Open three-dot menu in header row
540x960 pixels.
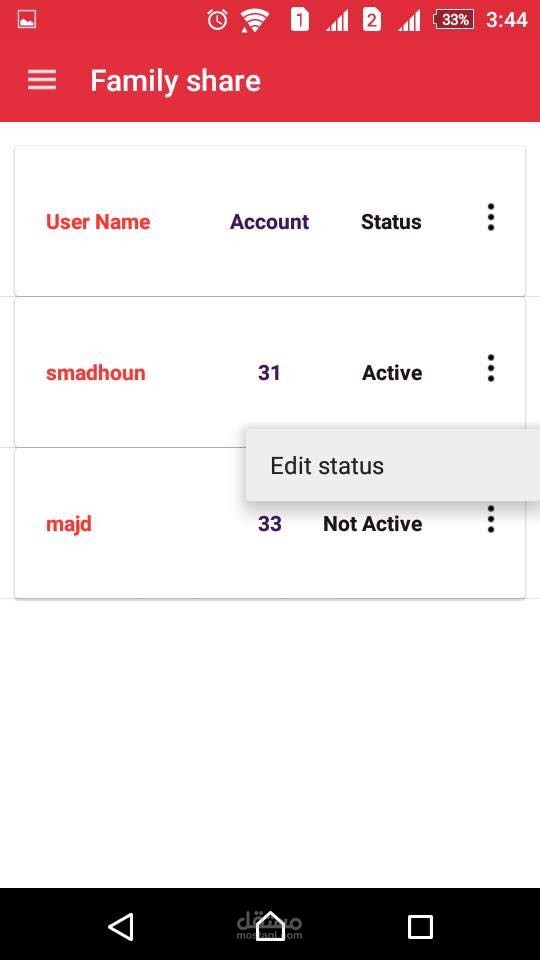click(x=490, y=217)
